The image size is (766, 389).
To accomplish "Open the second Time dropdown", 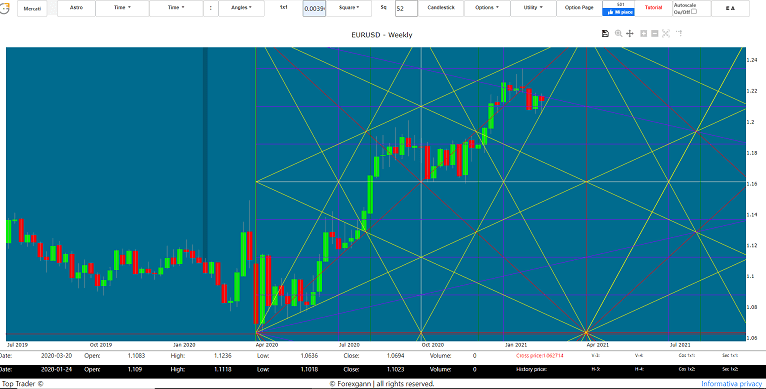I will [176, 8].
